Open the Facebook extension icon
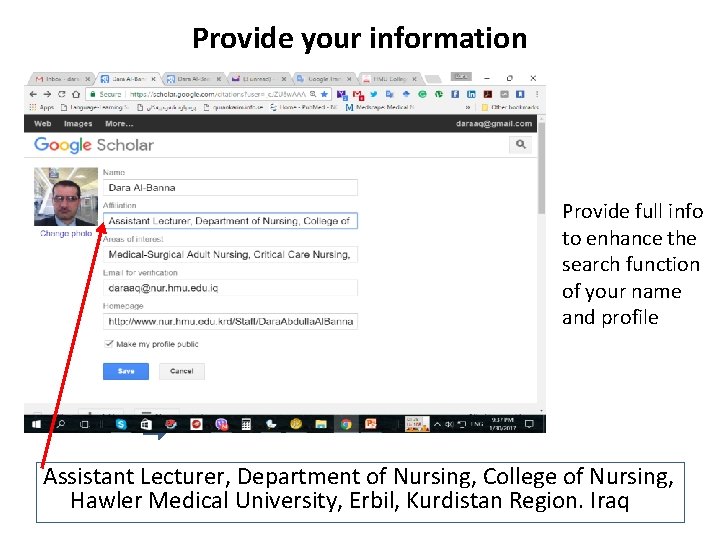Viewport: 720px width, 540px height. pos(455,94)
